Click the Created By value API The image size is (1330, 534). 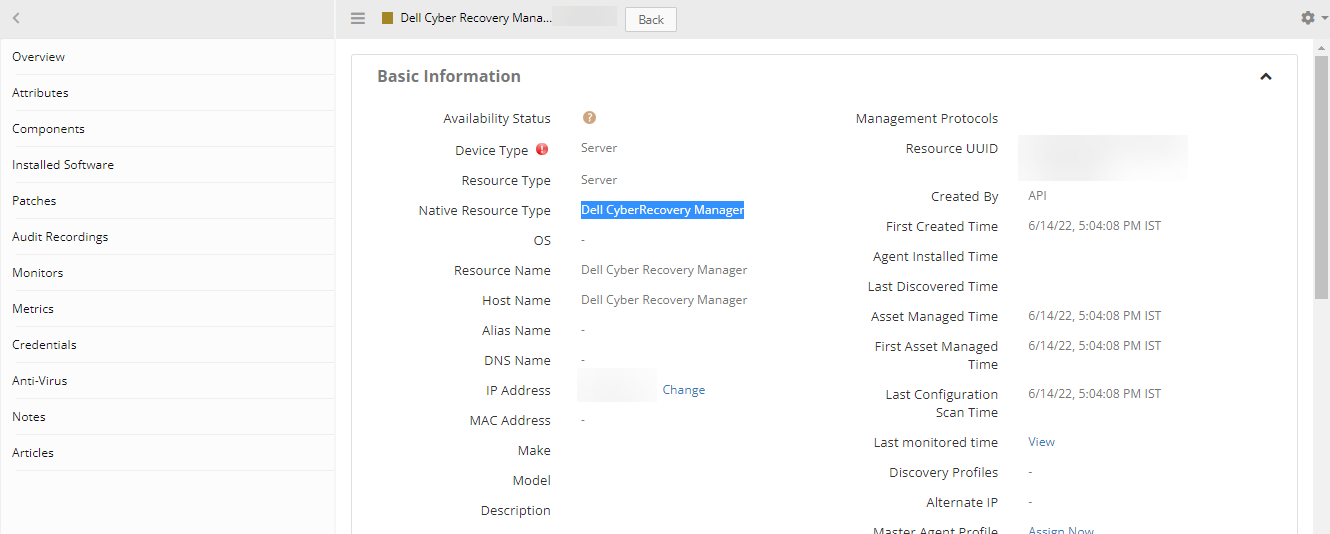pos(1037,196)
